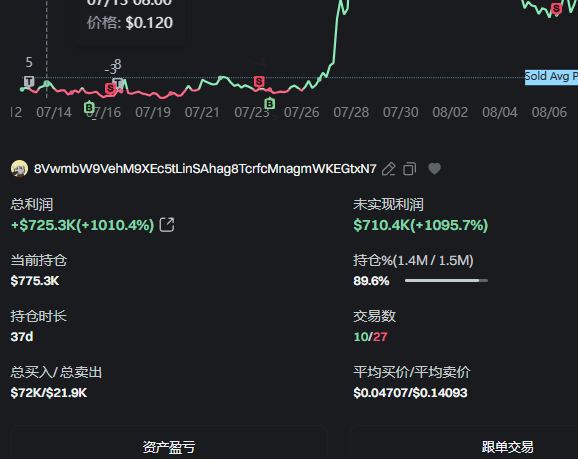Click total buy/sell $72K/$21.9K

tap(49, 393)
